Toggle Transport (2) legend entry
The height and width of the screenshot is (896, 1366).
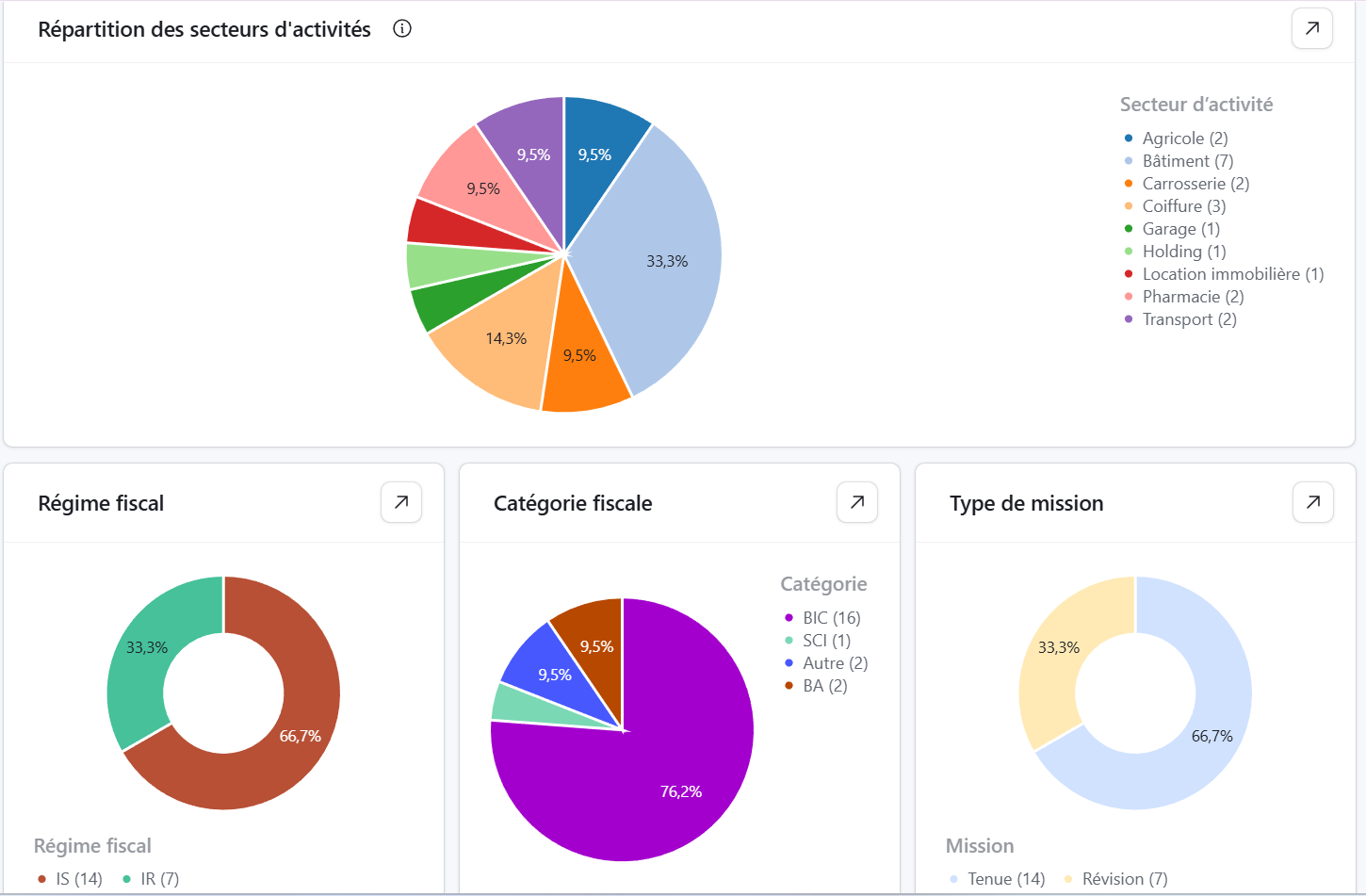1180,319
